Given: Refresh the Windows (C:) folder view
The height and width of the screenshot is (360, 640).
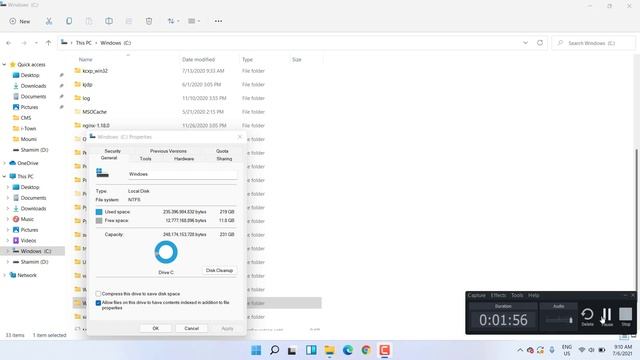Looking at the screenshot, I should tap(540, 43).
